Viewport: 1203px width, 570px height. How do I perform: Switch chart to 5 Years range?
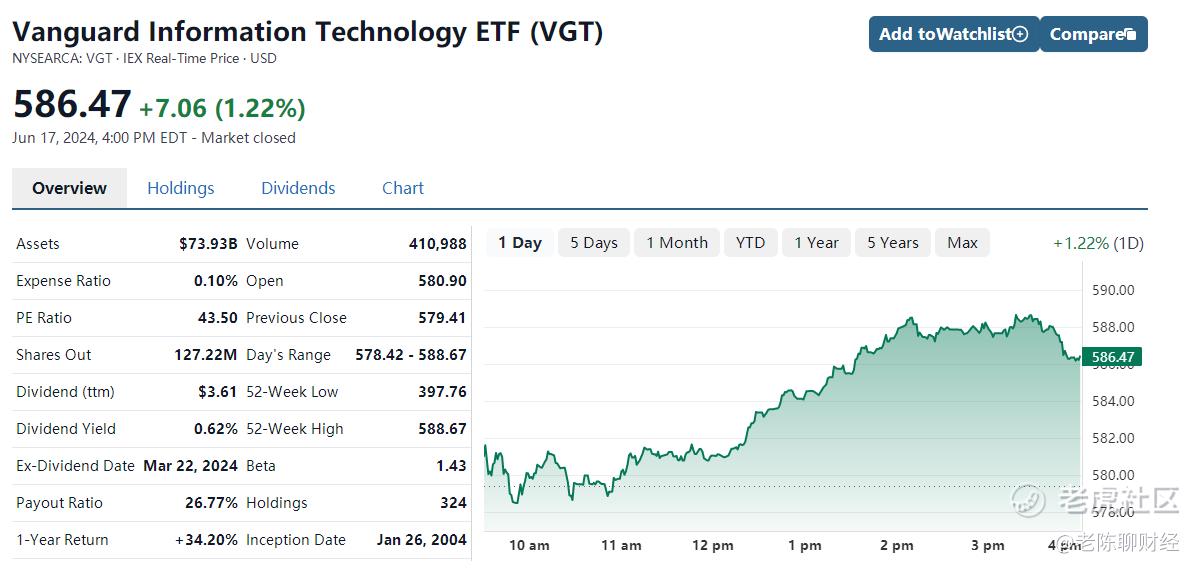(892, 243)
